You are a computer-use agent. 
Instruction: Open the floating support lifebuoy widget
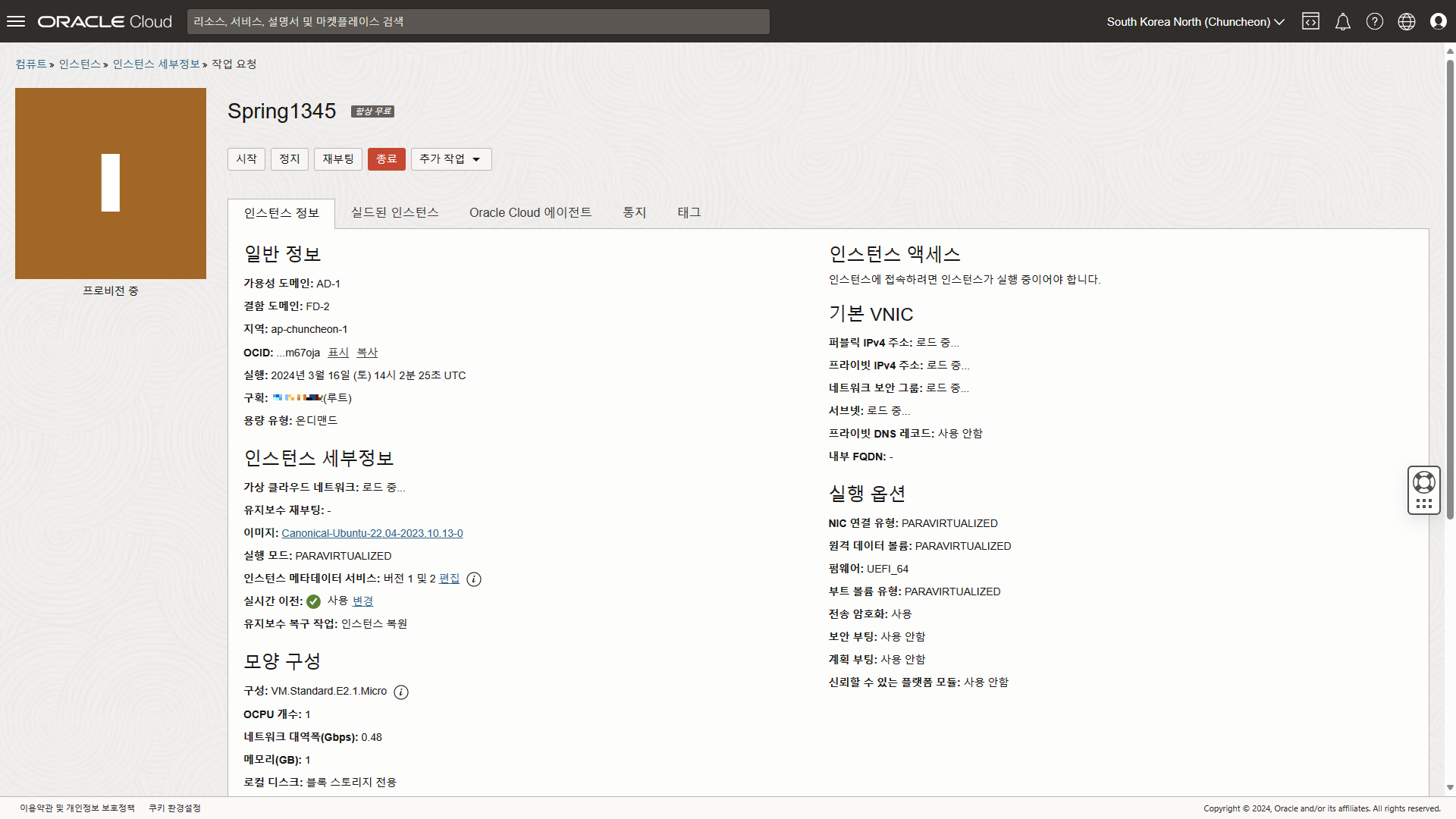pos(1423,482)
